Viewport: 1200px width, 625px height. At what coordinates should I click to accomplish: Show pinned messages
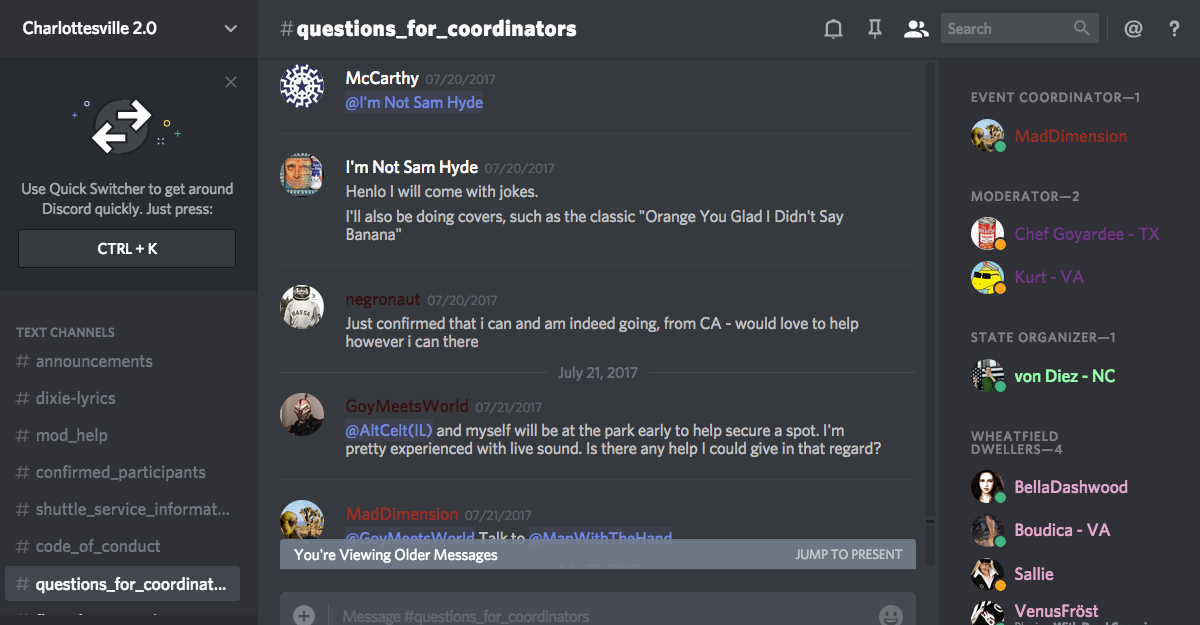click(875, 29)
